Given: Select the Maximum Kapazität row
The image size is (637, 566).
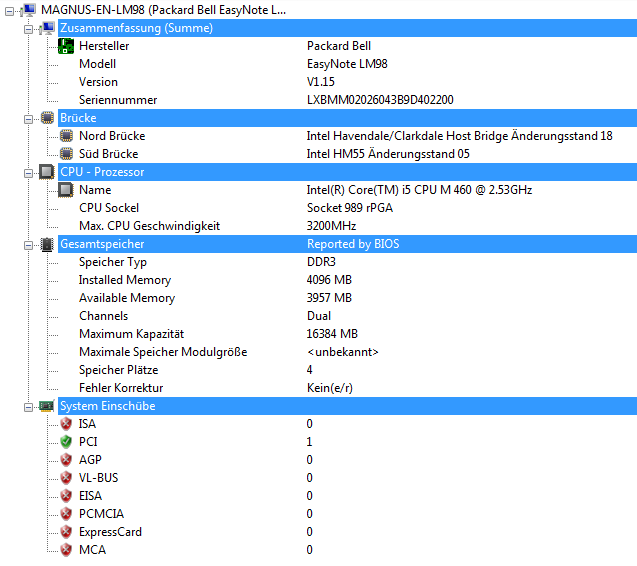Looking at the screenshot, I should (347, 334).
